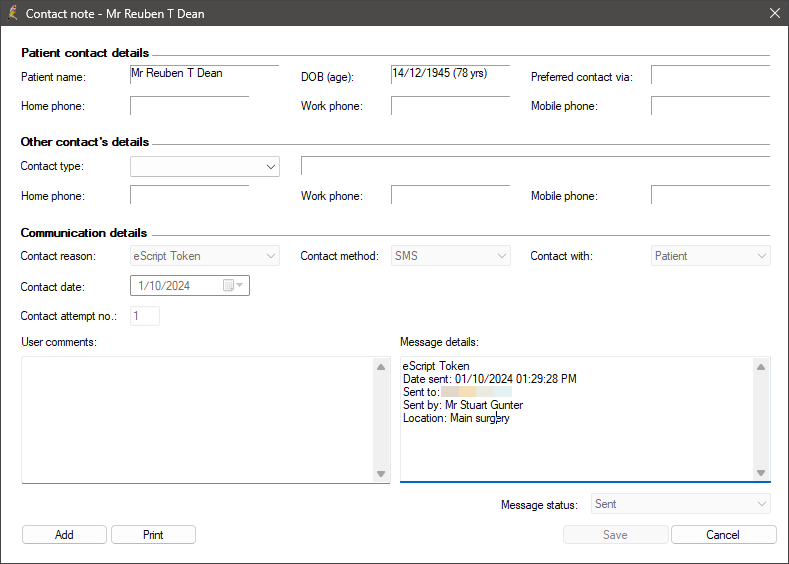
Task: Click the 'Location: Main surgery' line
Action: 456,418
